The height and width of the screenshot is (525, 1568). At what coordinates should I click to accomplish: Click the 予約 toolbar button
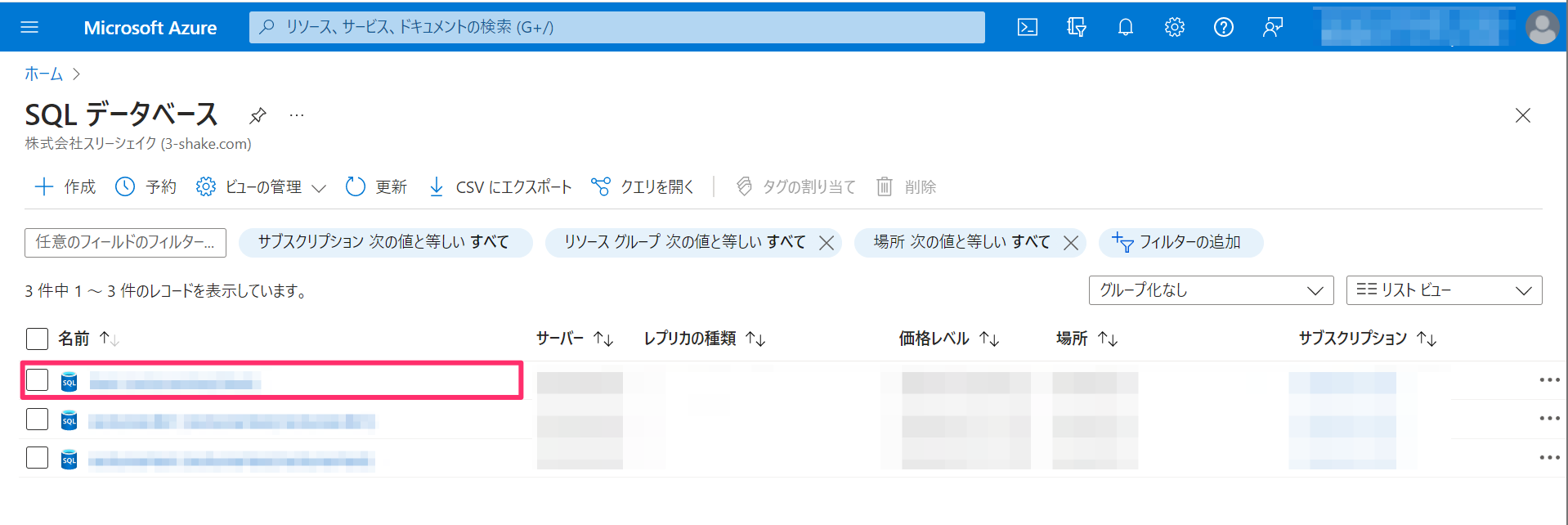pos(146,186)
